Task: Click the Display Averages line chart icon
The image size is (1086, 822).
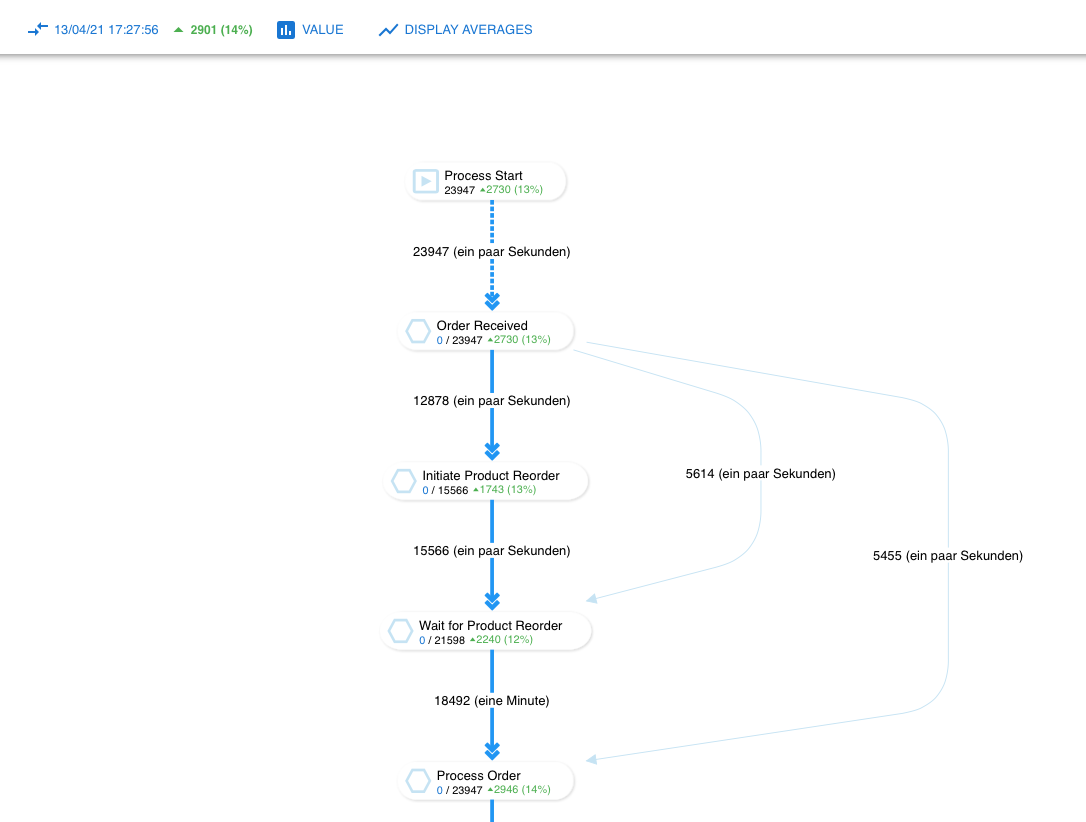Action: (x=388, y=30)
